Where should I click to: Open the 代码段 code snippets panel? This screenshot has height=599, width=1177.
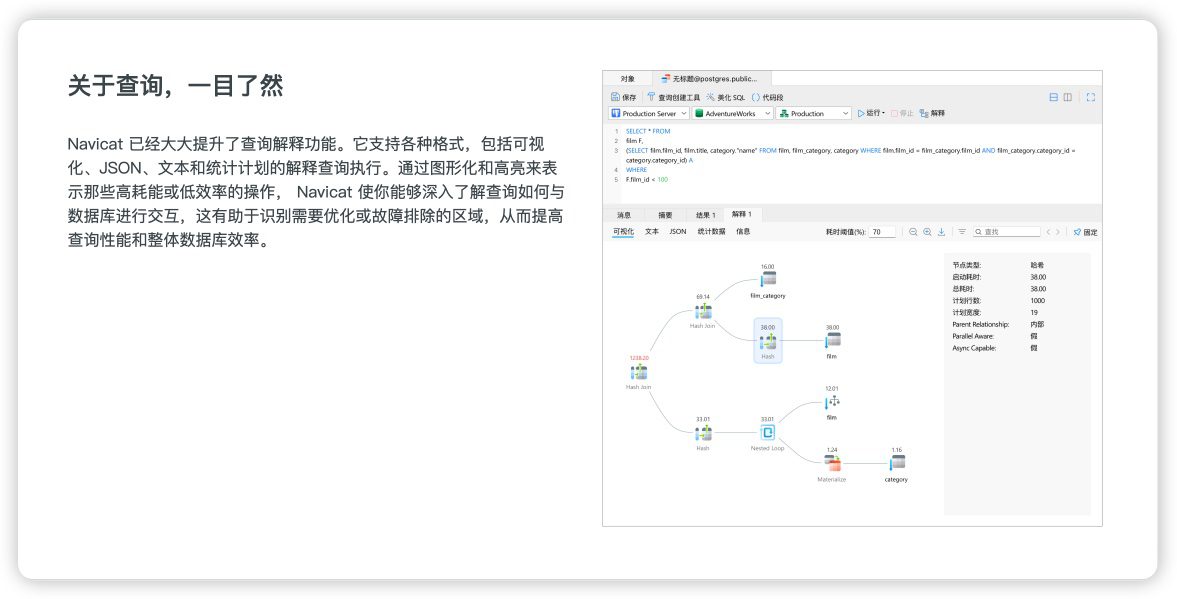point(767,97)
